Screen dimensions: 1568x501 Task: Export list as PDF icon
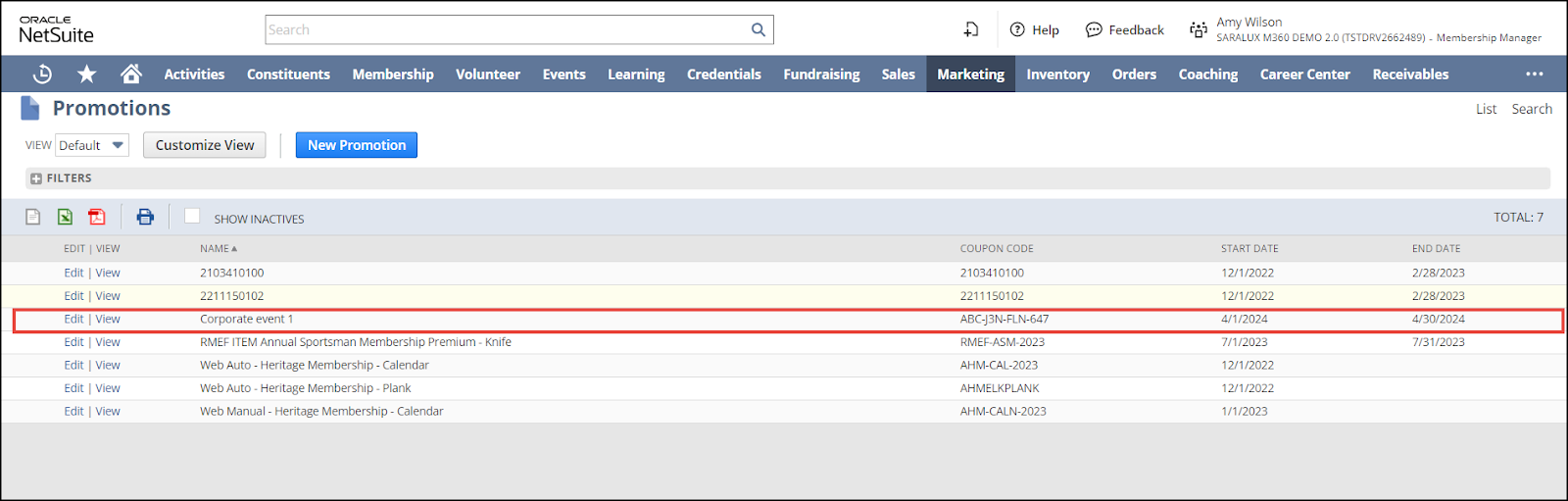pos(96,217)
